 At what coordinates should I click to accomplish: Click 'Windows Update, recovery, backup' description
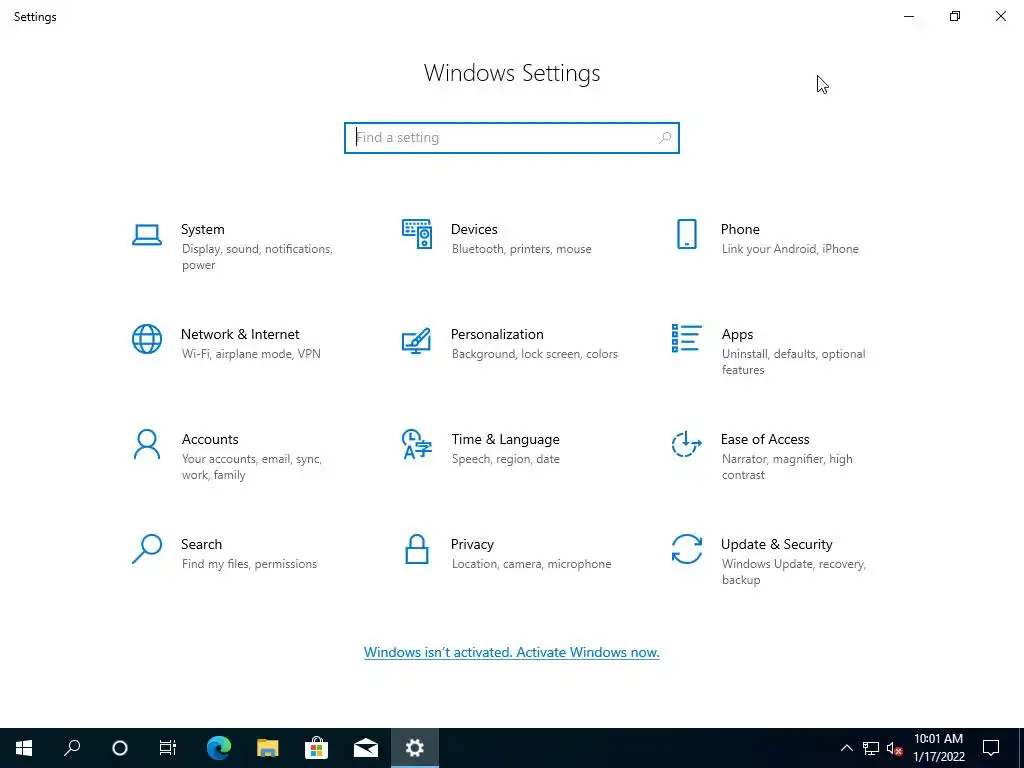coord(793,571)
